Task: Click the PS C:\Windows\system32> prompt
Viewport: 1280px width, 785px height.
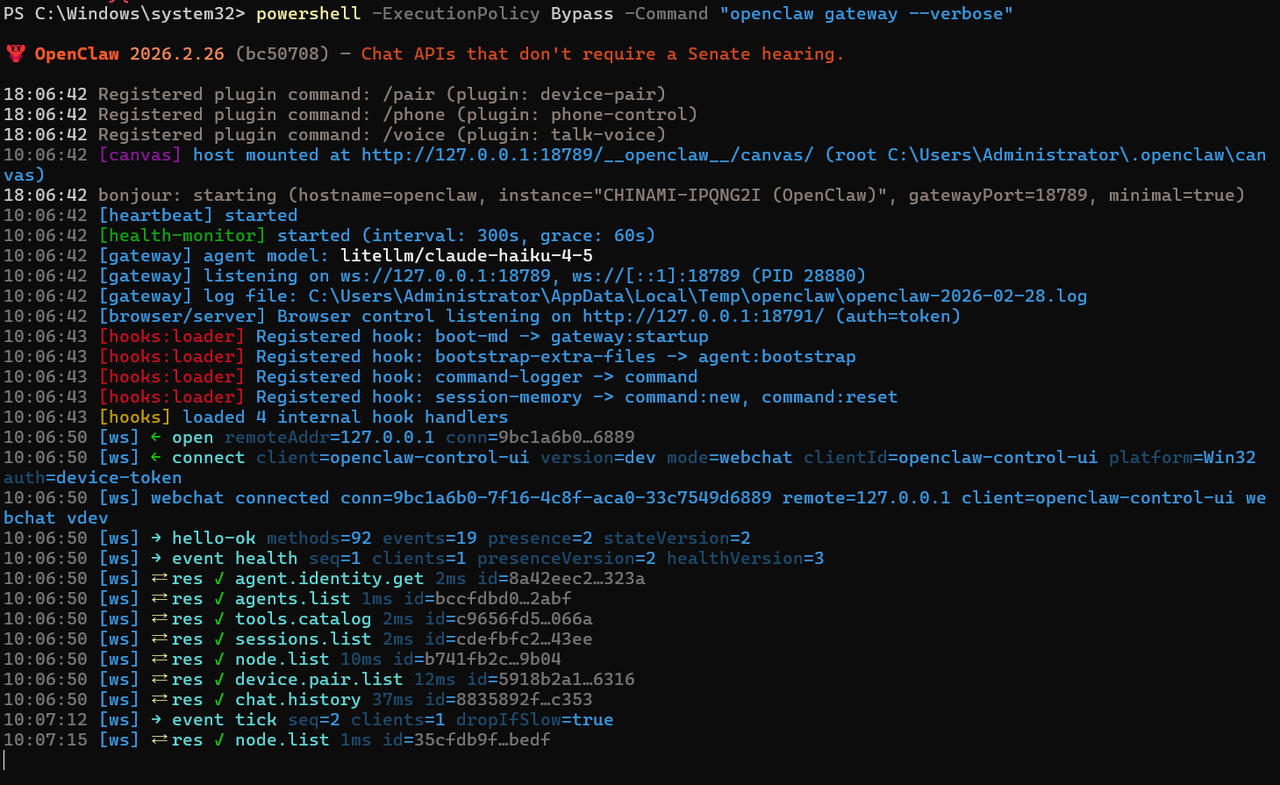Action: coord(125,14)
